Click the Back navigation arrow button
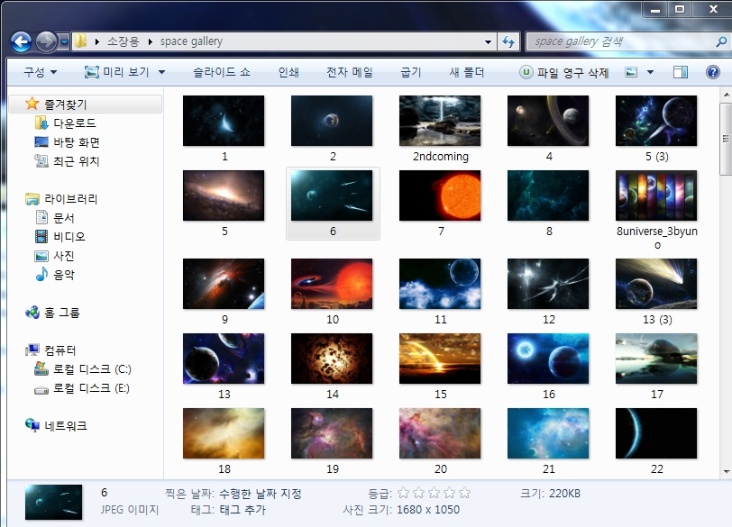Viewport: 732px width, 527px height. tap(21, 42)
